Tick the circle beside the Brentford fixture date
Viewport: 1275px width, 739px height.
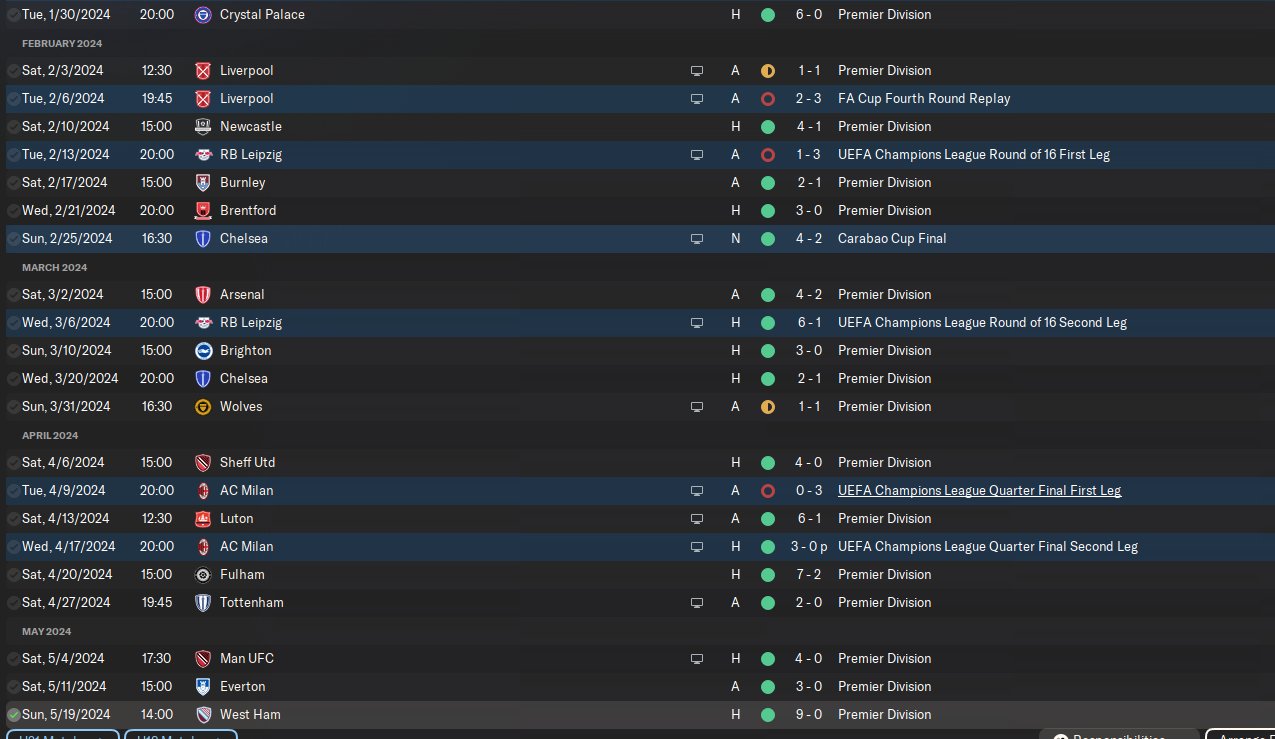tap(13, 211)
